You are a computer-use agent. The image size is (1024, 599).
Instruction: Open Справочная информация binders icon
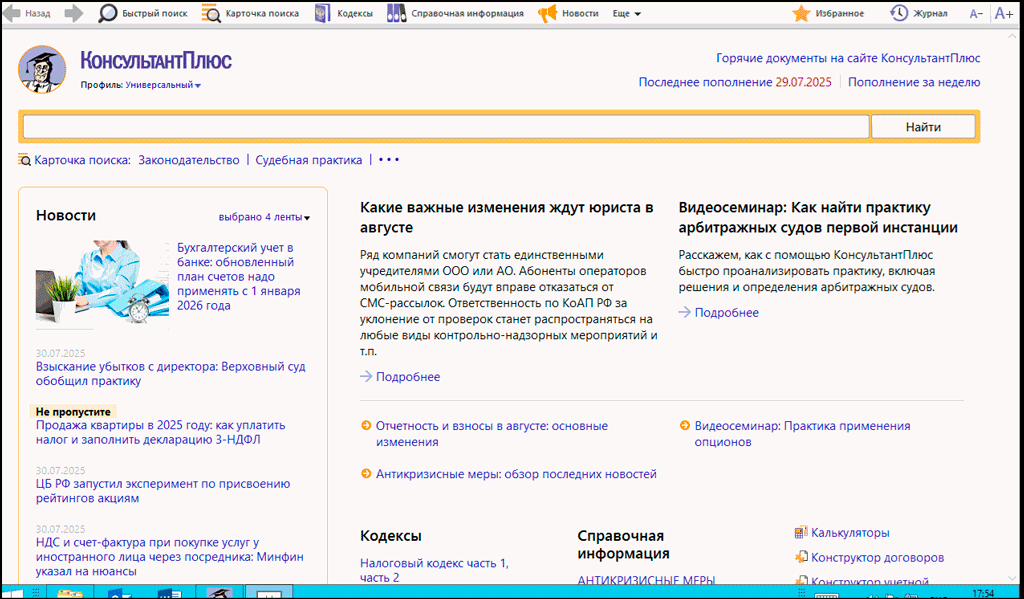(x=396, y=13)
